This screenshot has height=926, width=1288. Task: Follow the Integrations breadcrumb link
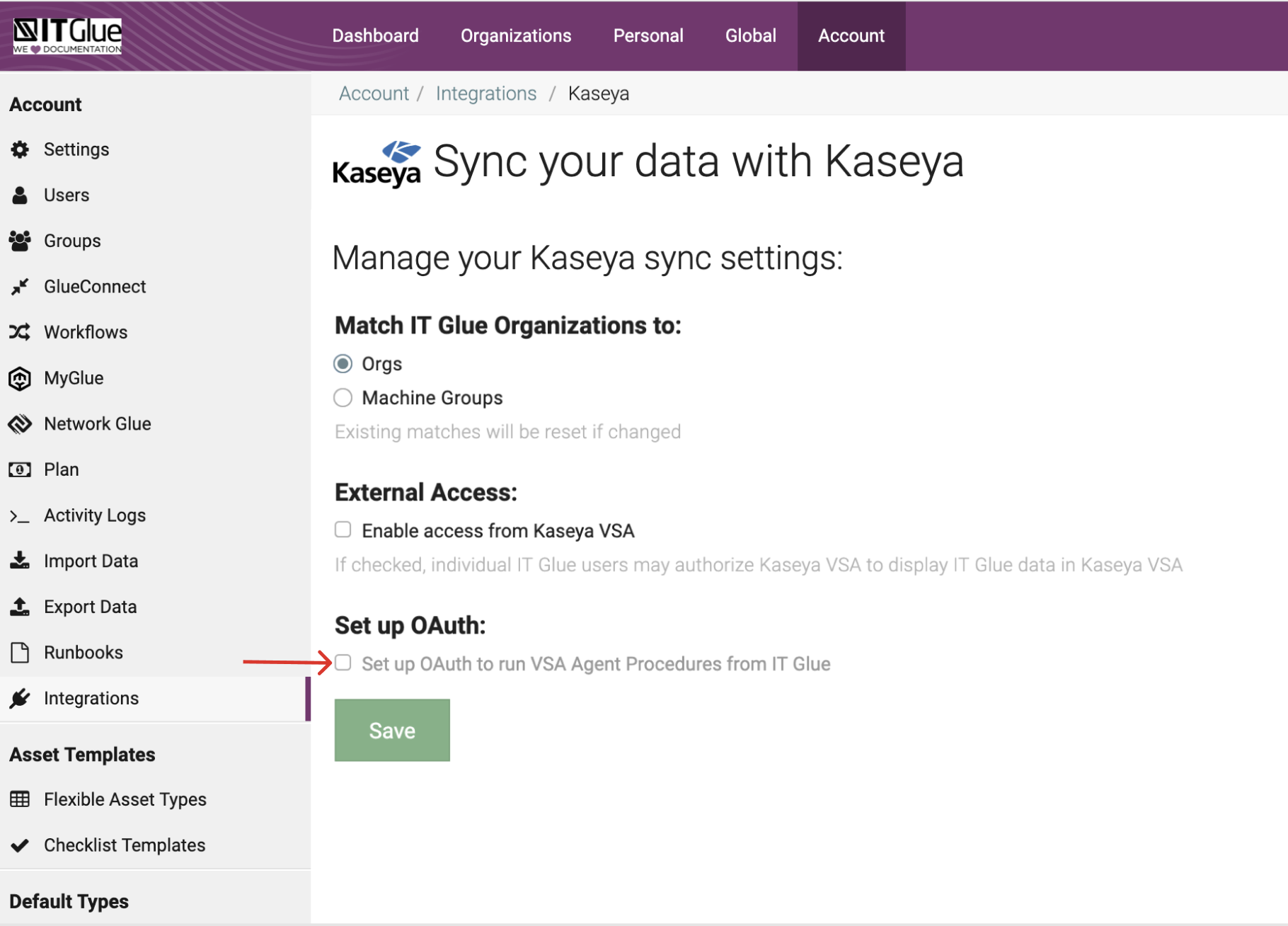(x=486, y=93)
